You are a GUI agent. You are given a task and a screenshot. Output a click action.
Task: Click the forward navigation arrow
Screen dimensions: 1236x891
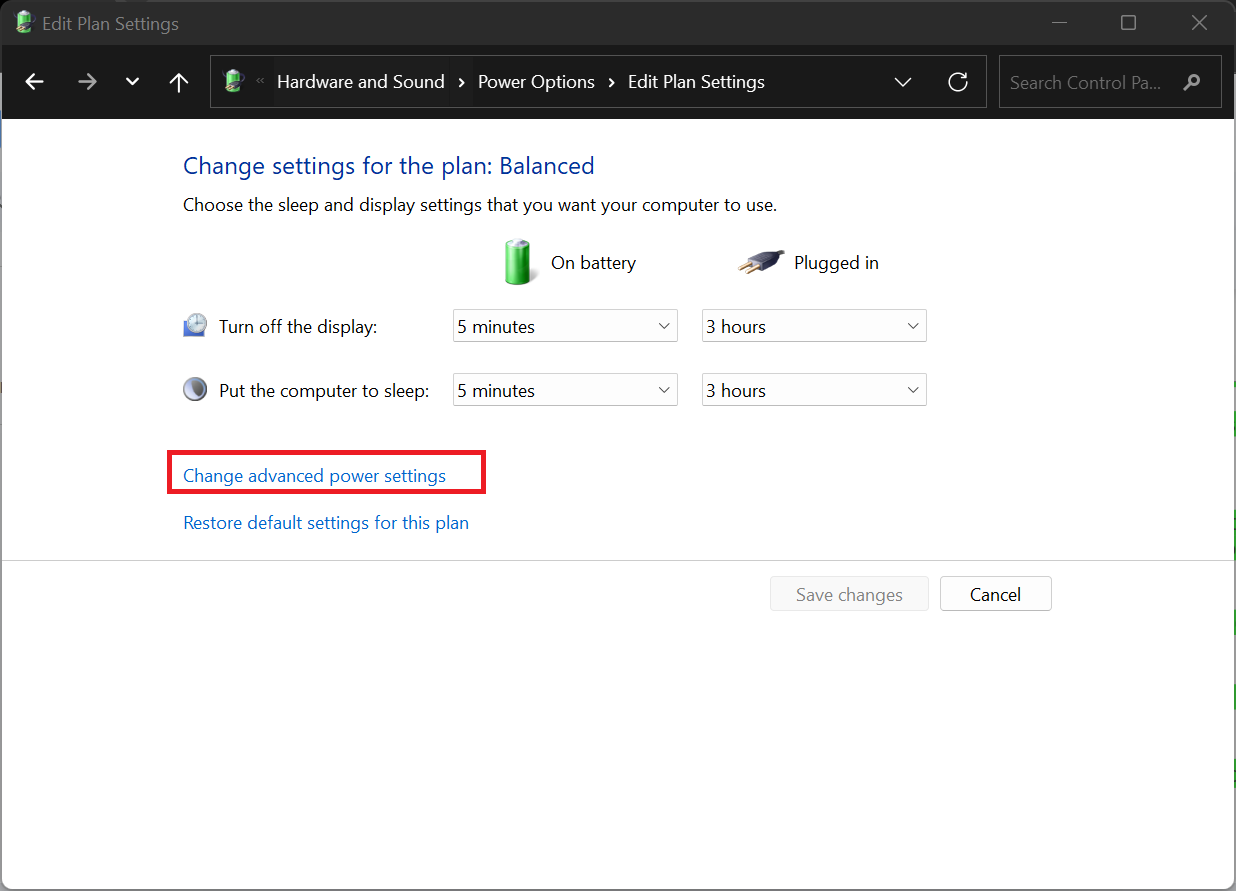(88, 82)
